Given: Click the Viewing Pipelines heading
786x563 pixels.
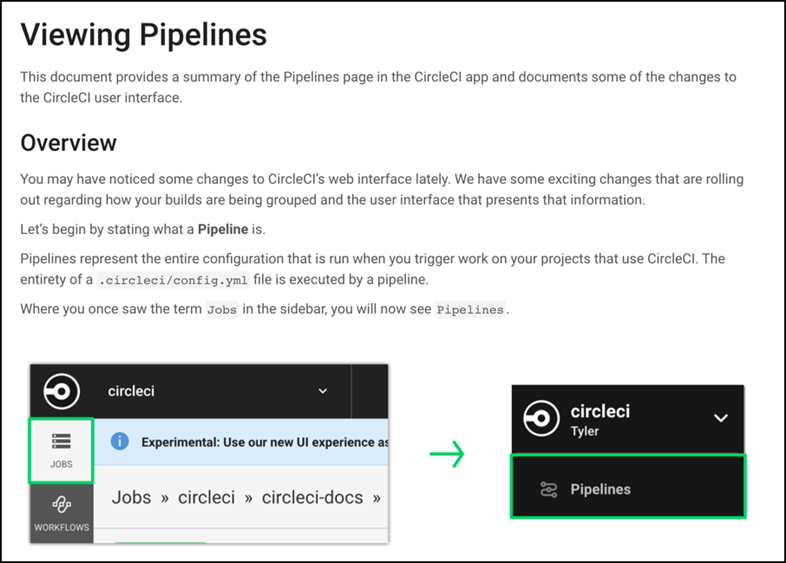Looking at the screenshot, I should (143, 35).
